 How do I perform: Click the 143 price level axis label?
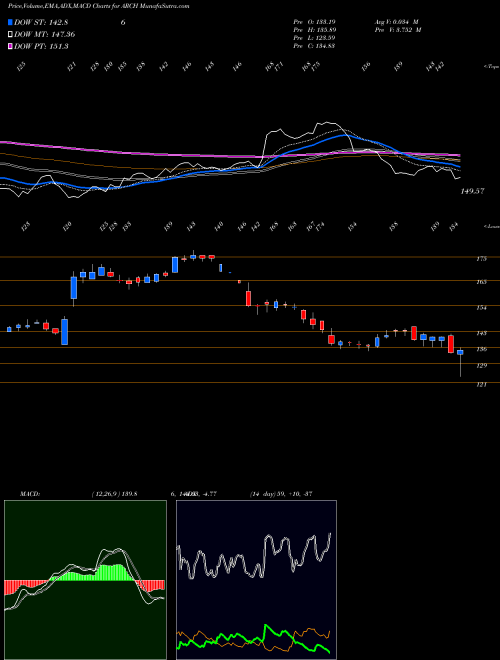pos(481,333)
